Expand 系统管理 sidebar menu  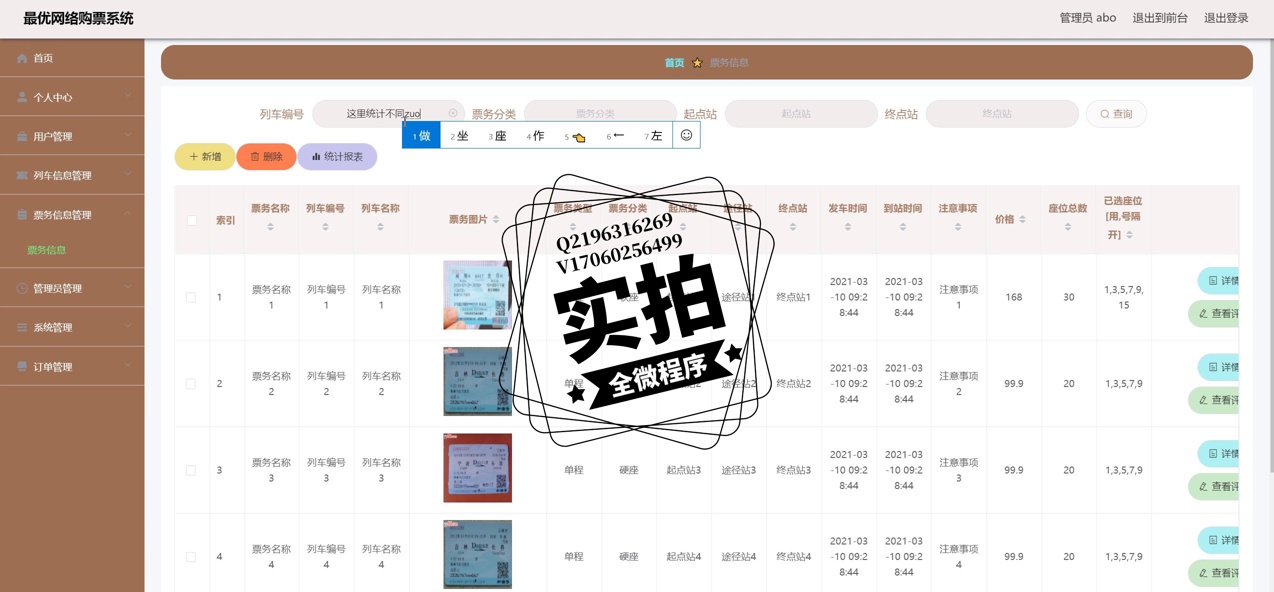click(x=72, y=327)
